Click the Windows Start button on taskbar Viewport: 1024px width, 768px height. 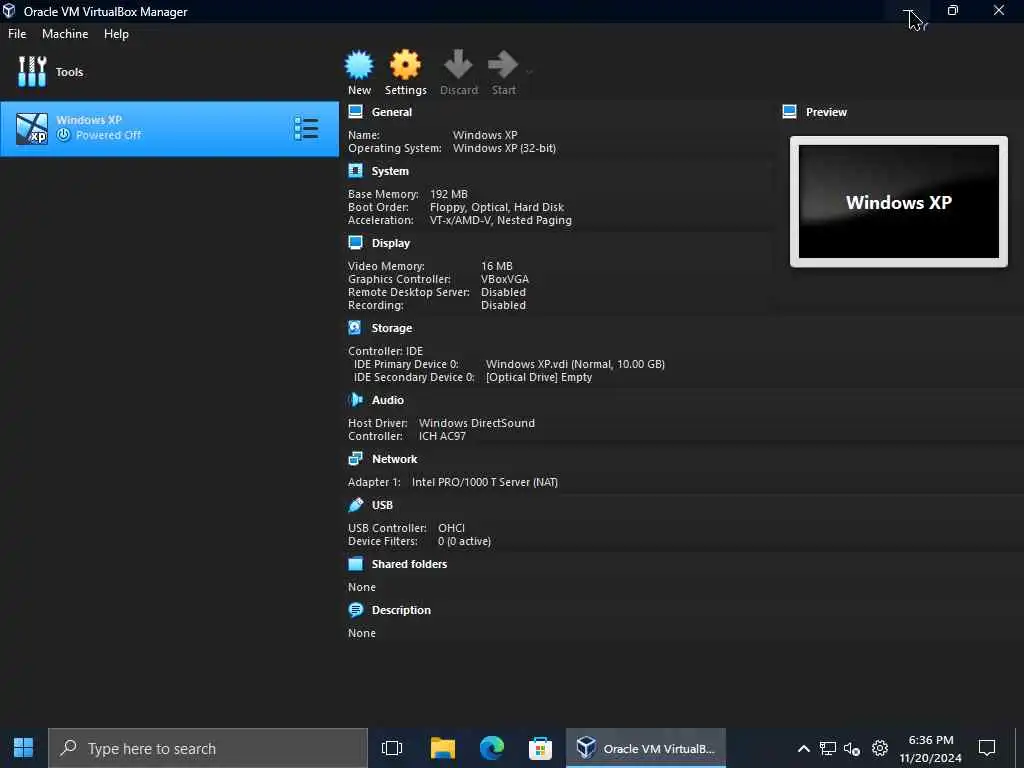(x=24, y=748)
